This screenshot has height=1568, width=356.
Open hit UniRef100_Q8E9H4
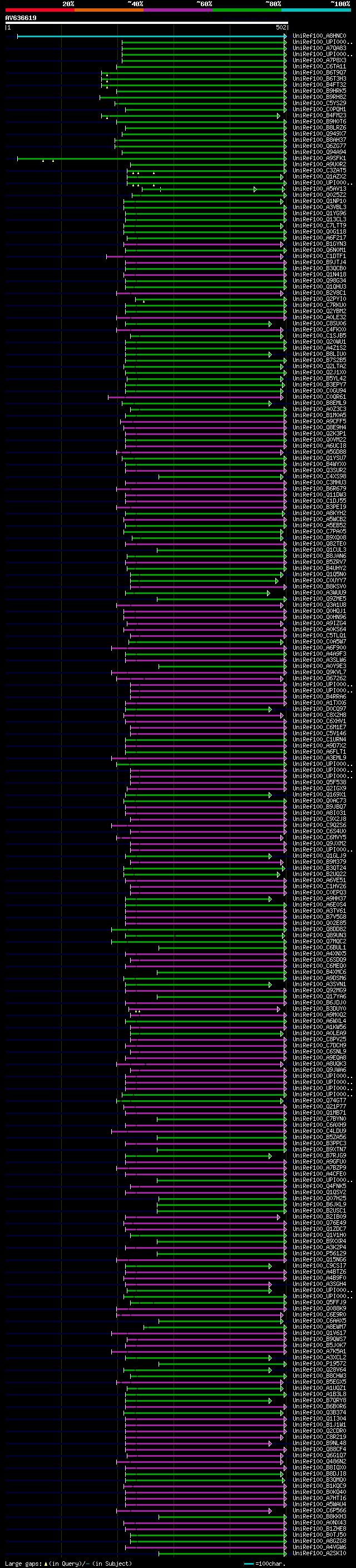coord(319,427)
